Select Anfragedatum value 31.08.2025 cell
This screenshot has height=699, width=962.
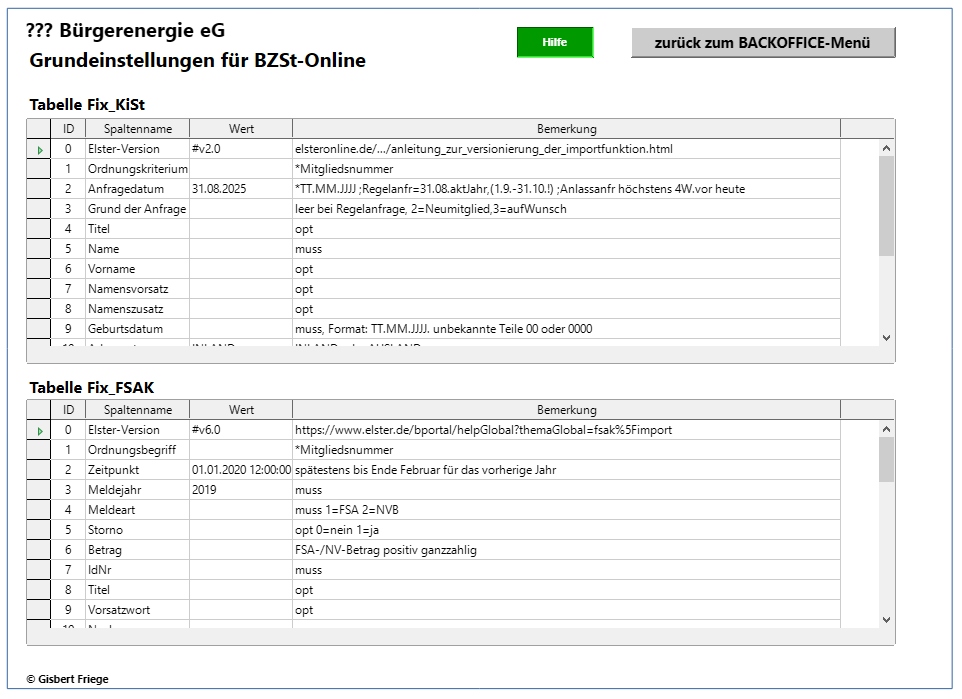(x=240, y=189)
